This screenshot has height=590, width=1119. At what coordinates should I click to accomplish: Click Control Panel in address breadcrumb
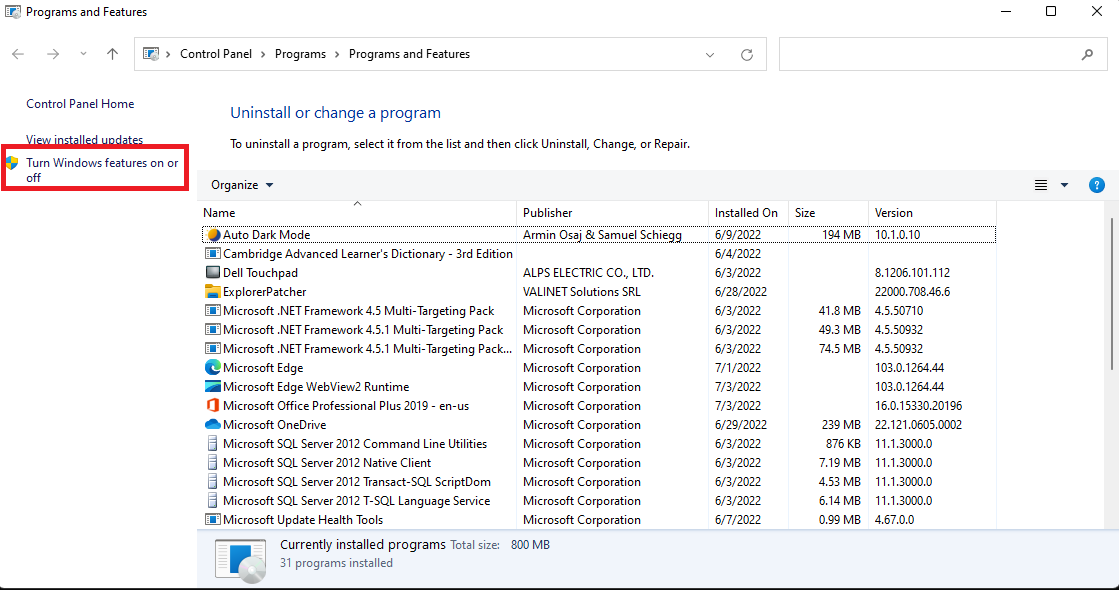tap(216, 54)
